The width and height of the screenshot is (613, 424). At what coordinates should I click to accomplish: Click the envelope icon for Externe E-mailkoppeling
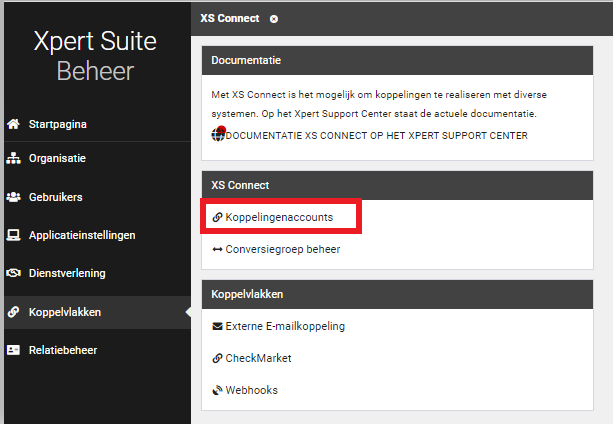[217, 326]
